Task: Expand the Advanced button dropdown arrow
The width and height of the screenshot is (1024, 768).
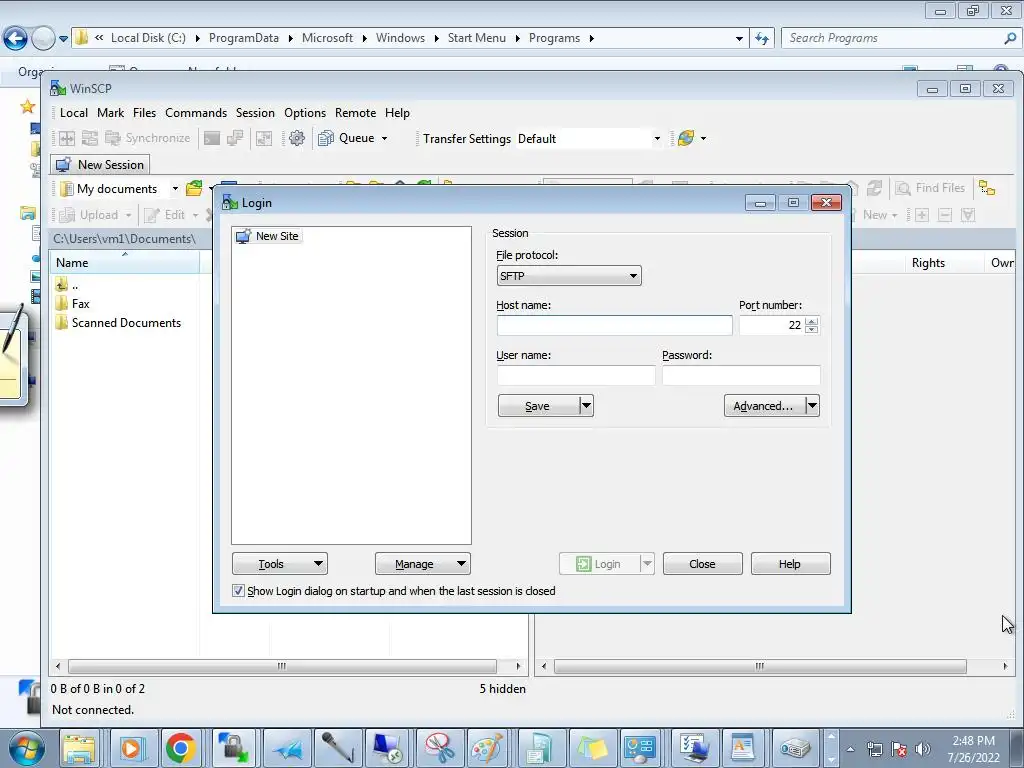Action: point(812,406)
